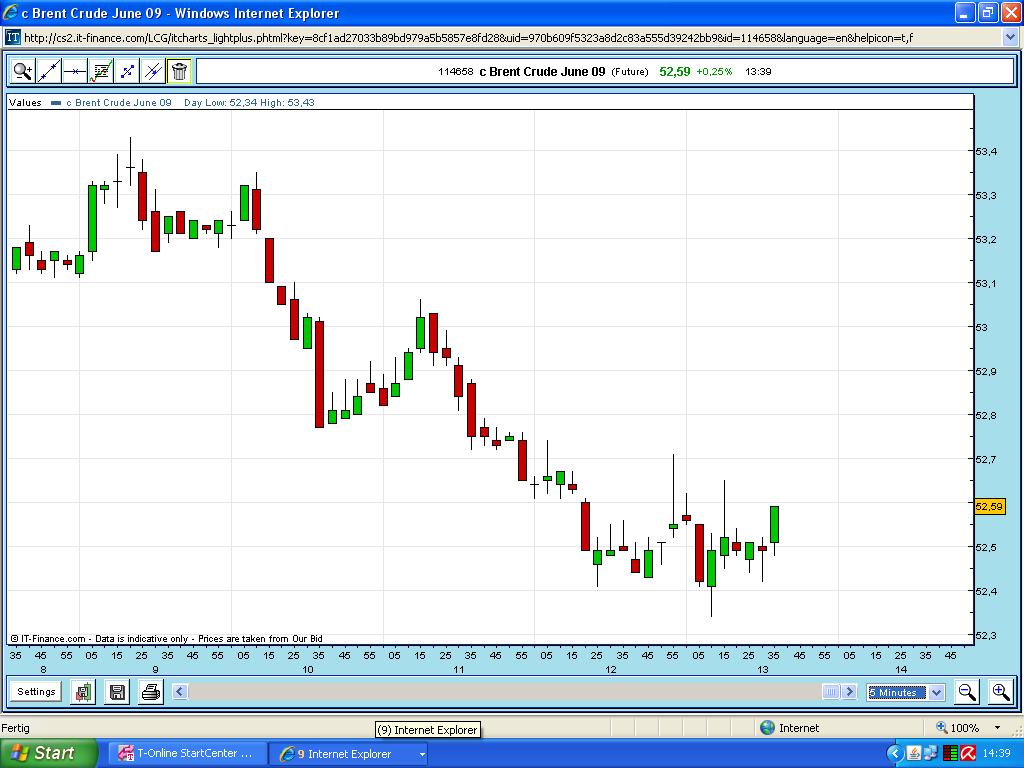Zoom out chart with minus magnifier

[x=967, y=692]
